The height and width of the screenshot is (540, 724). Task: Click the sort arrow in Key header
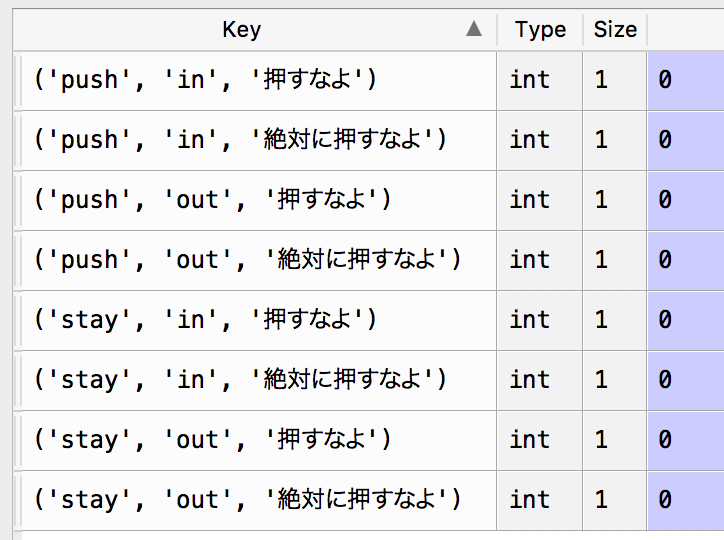(474, 30)
